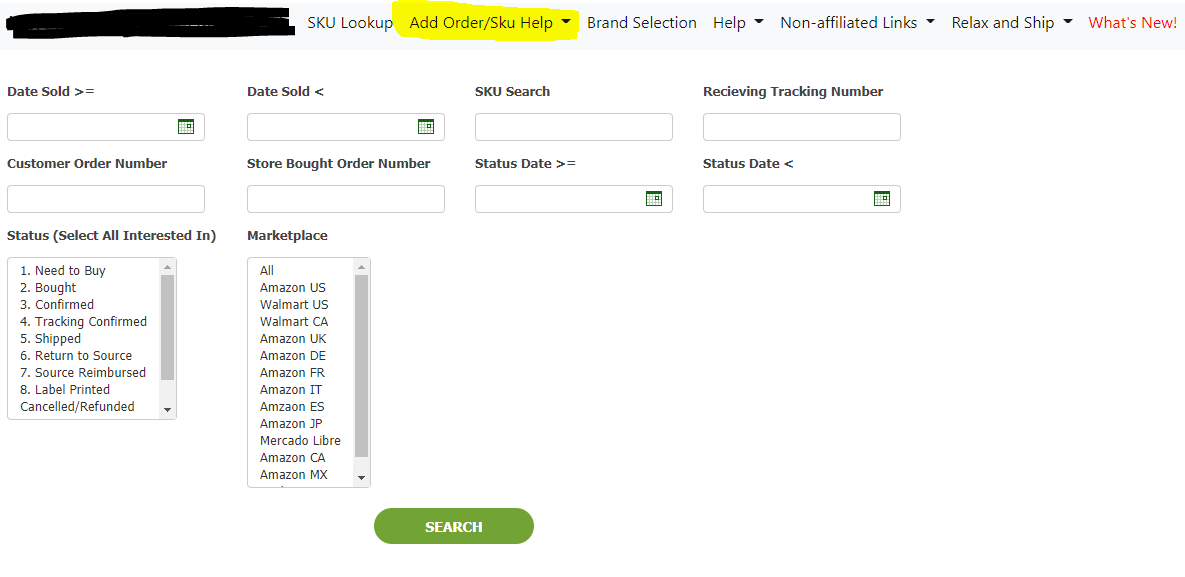Click the Status list scrollbar thumb
The height and width of the screenshot is (577, 1185).
(x=168, y=327)
